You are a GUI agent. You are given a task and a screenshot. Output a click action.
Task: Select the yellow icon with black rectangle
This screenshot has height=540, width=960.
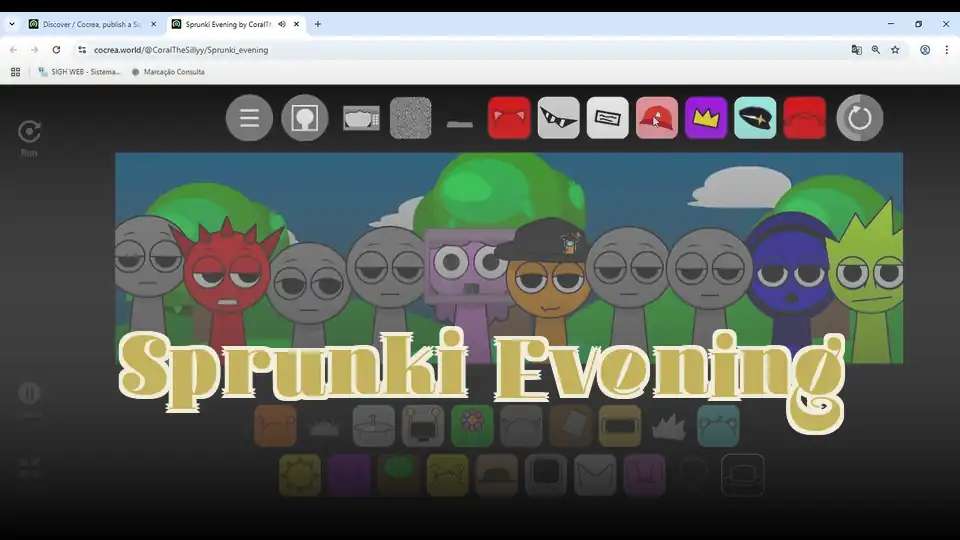(620, 426)
